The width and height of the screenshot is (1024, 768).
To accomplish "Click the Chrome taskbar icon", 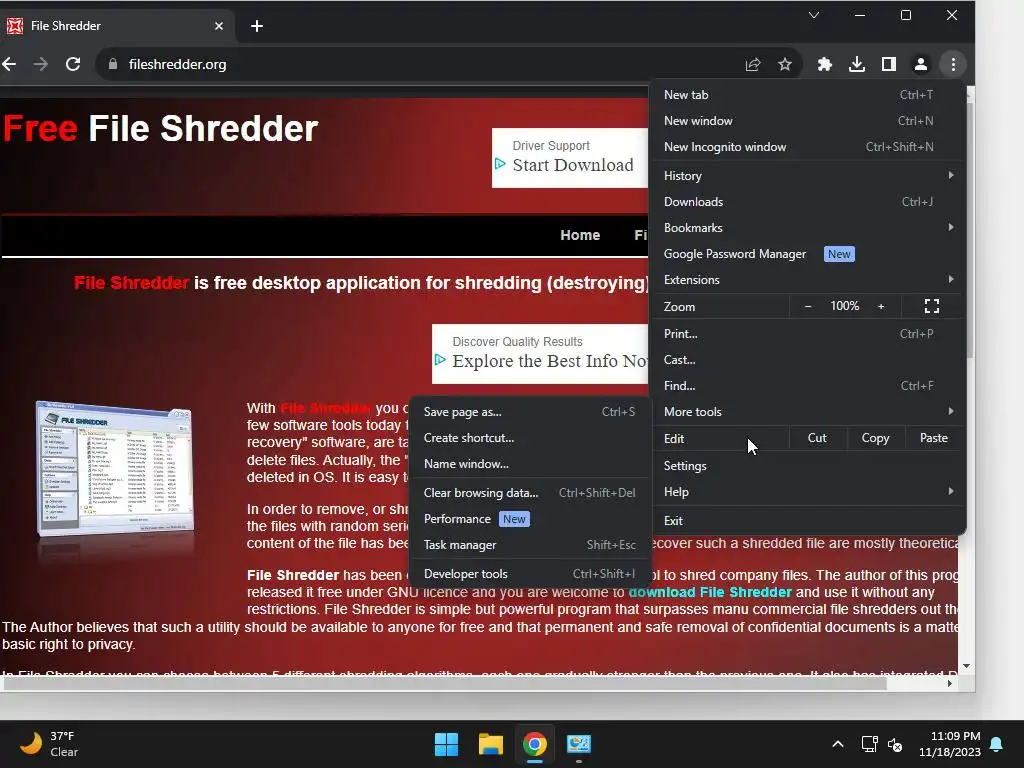I will point(534,744).
